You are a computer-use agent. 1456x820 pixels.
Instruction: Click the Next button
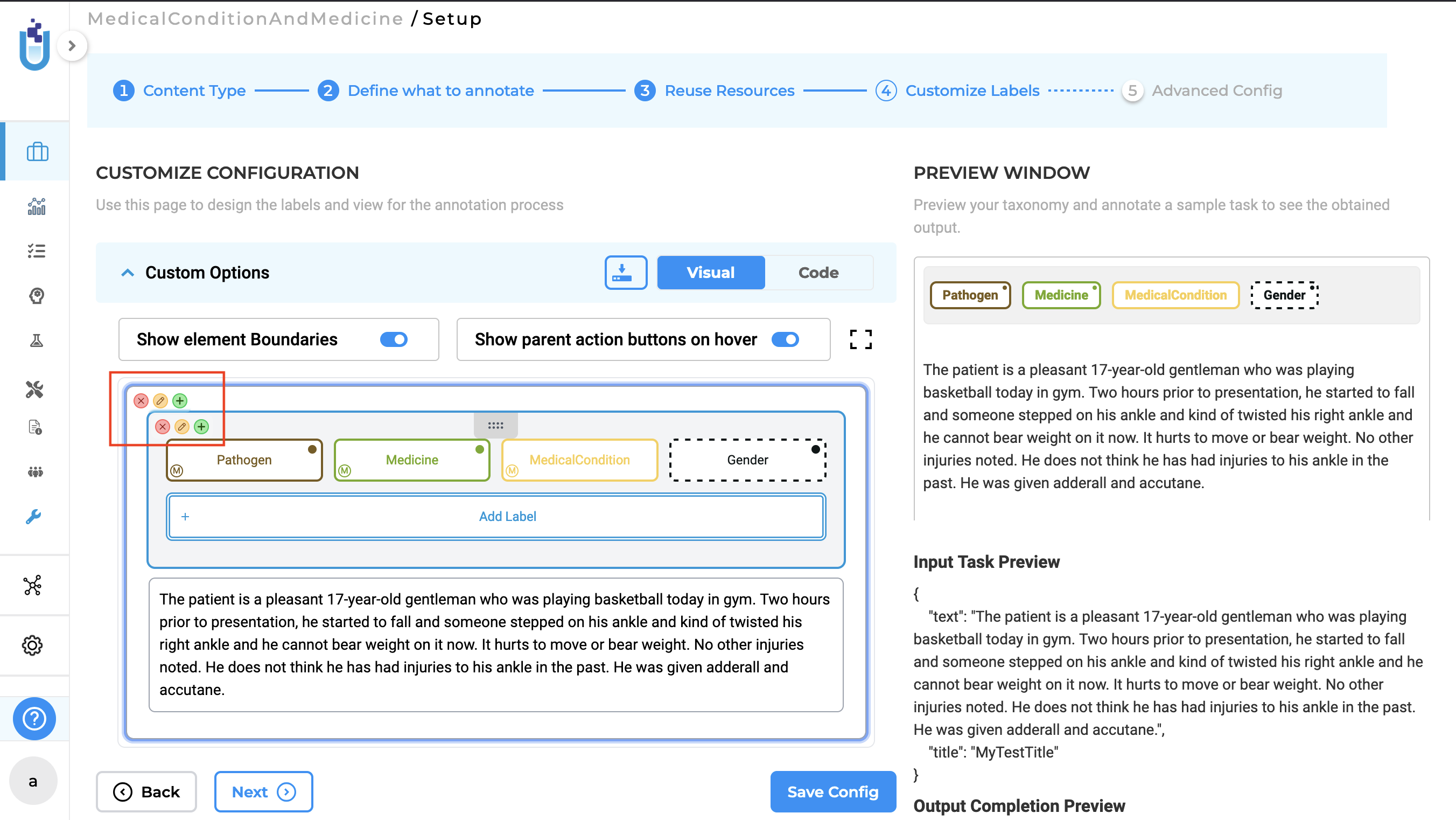pyautogui.click(x=263, y=792)
